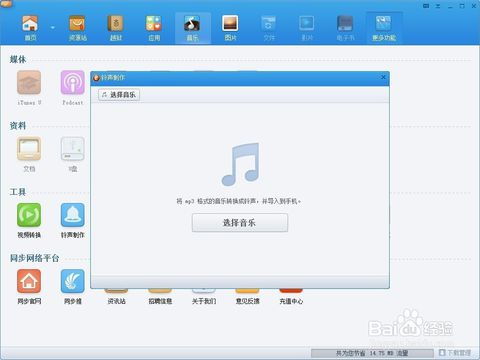480x360 pixels.
Task: Open iTunes U in the media group
Action: click(x=29, y=88)
